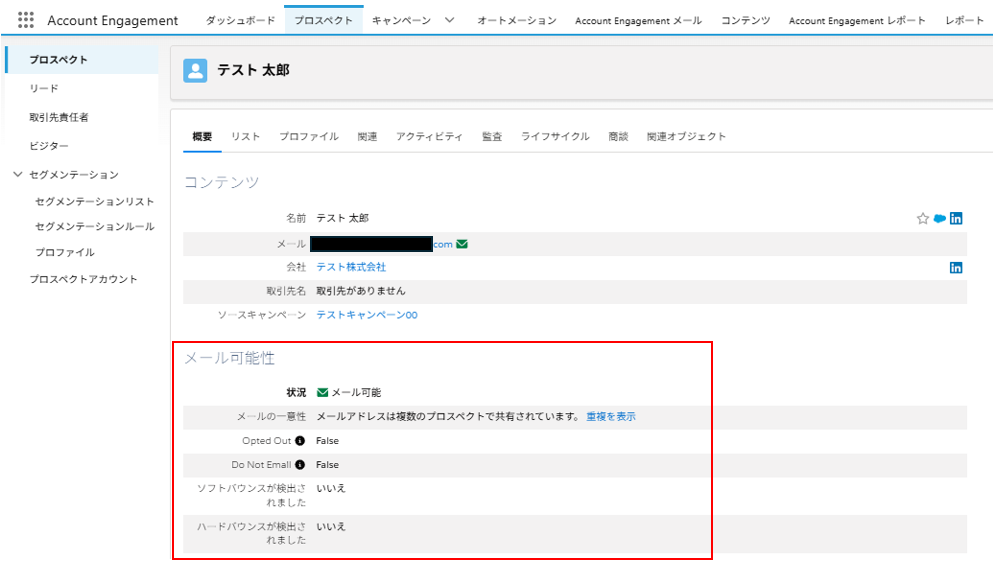This screenshot has height=587, width=993.
Task: Click the 重複を表示 link
Action: coord(610,416)
